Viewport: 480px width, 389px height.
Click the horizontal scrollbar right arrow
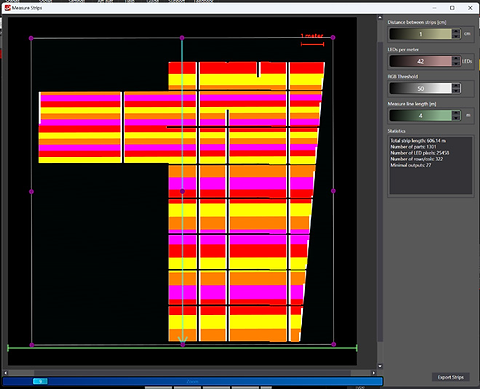click(374, 373)
